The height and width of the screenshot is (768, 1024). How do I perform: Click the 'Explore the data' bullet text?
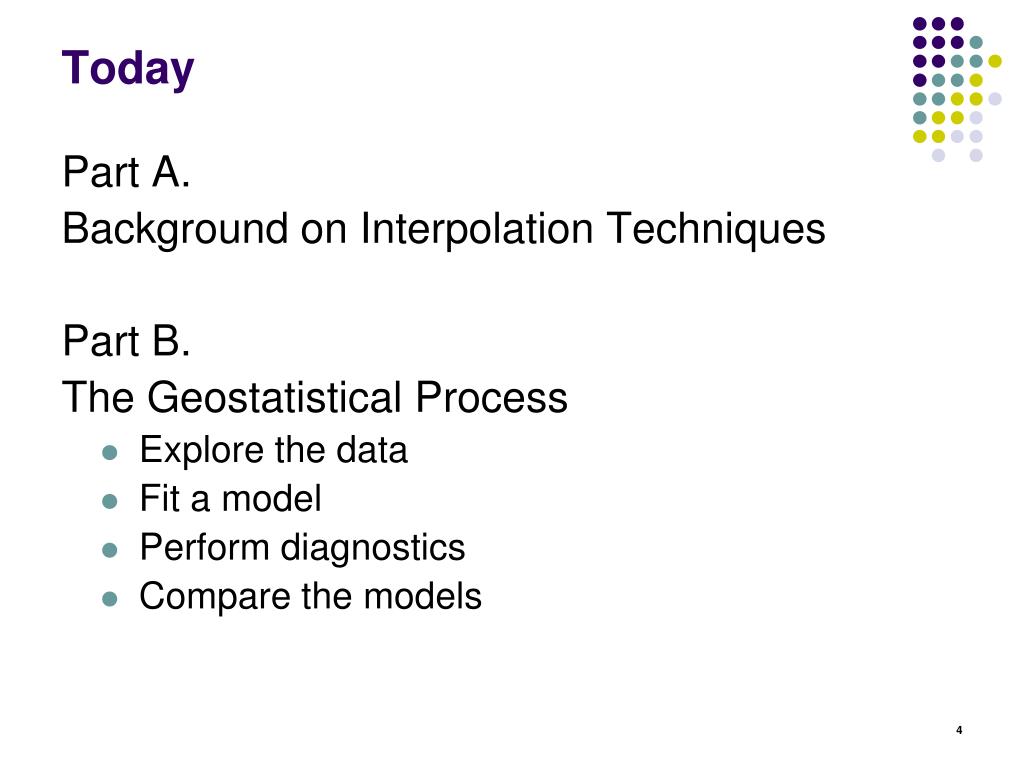pos(274,450)
